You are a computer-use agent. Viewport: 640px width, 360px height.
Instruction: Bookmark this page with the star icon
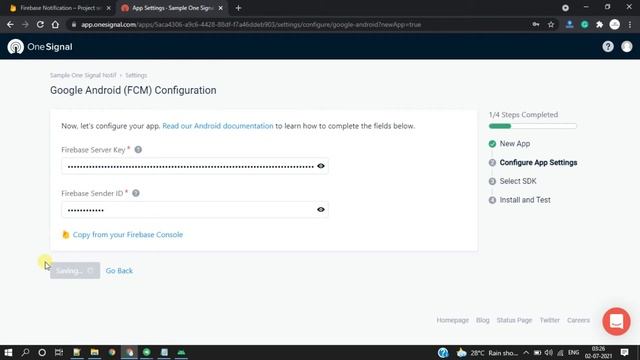click(x=551, y=24)
